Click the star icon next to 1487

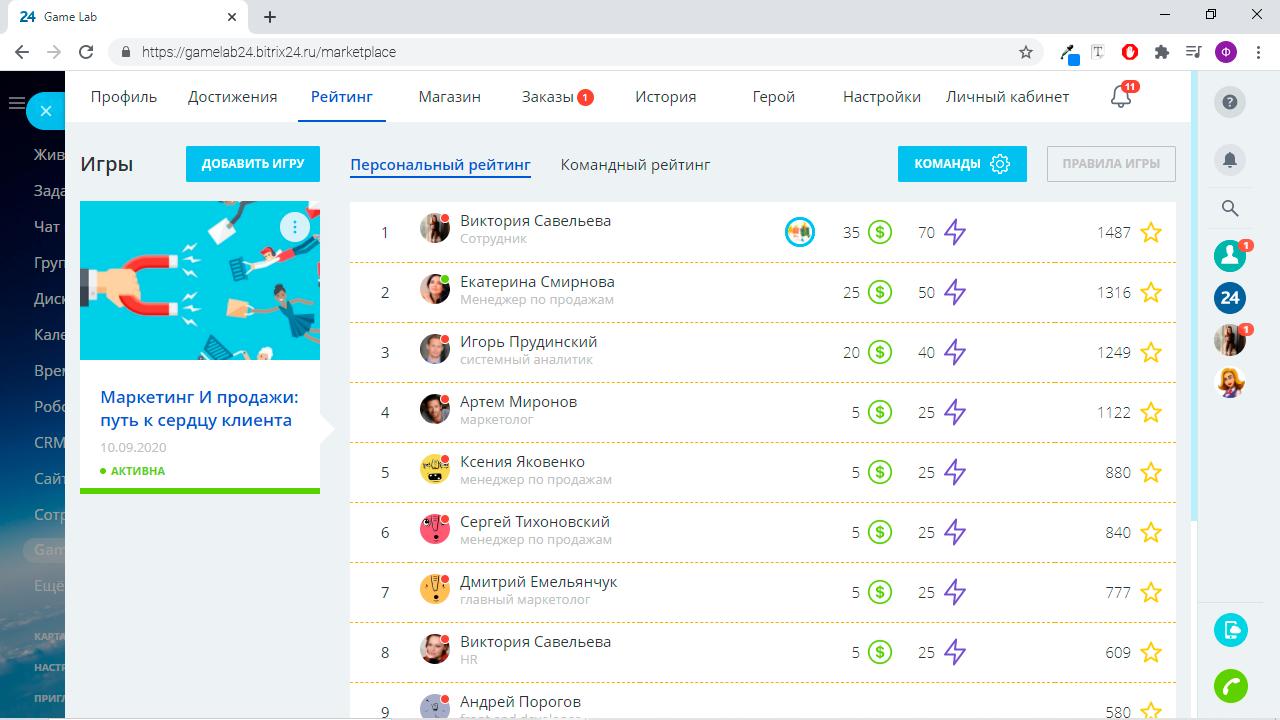click(1151, 233)
